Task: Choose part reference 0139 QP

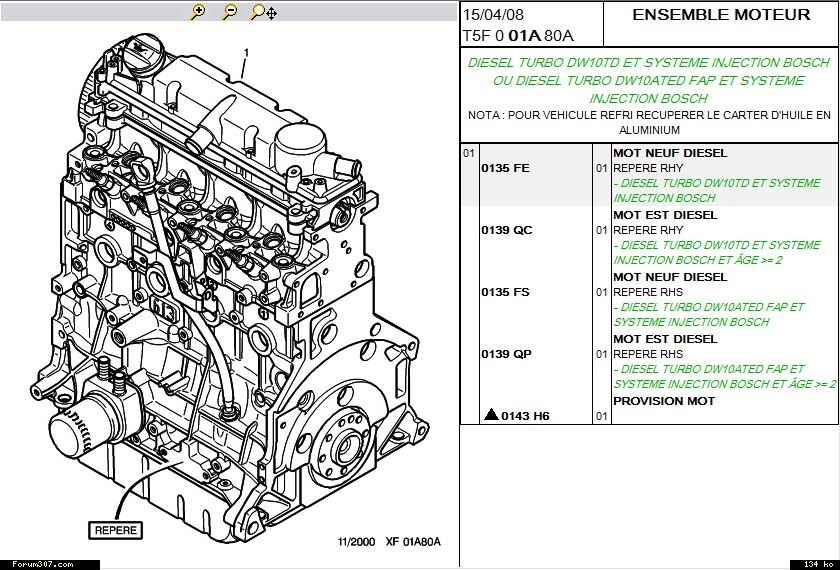Action: 506,354
